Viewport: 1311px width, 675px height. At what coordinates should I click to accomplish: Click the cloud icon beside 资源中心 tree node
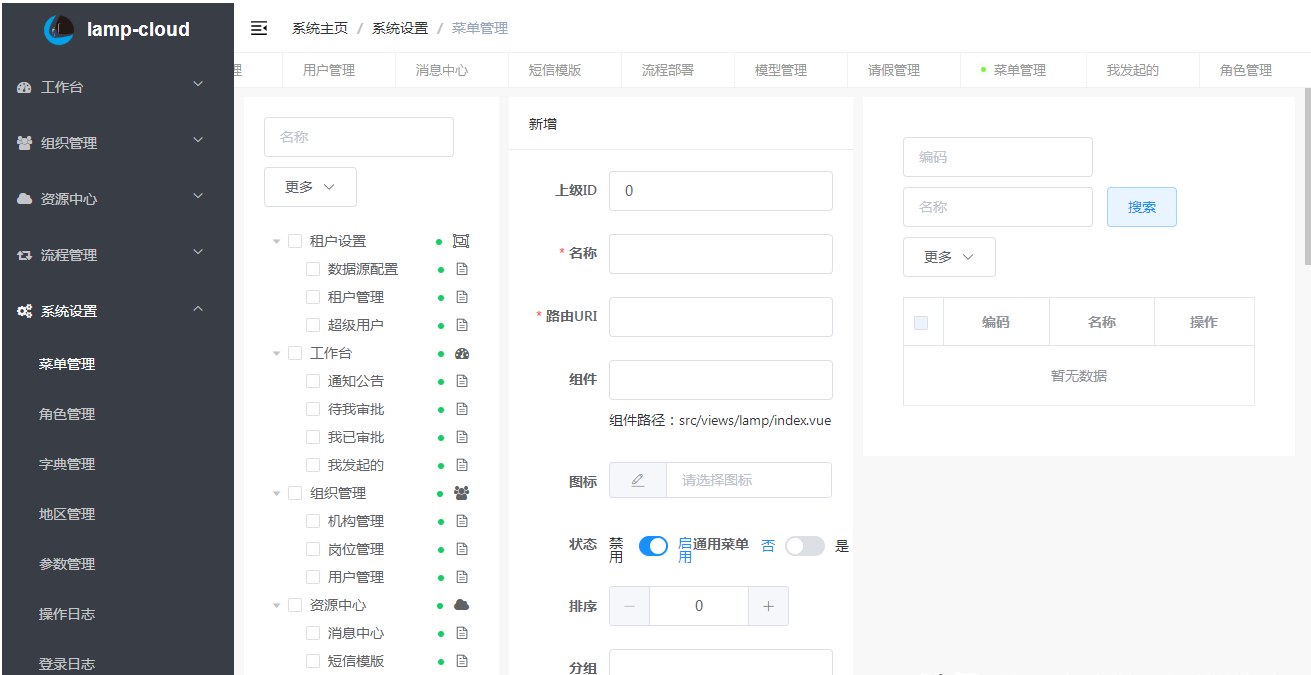(x=461, y=605)
